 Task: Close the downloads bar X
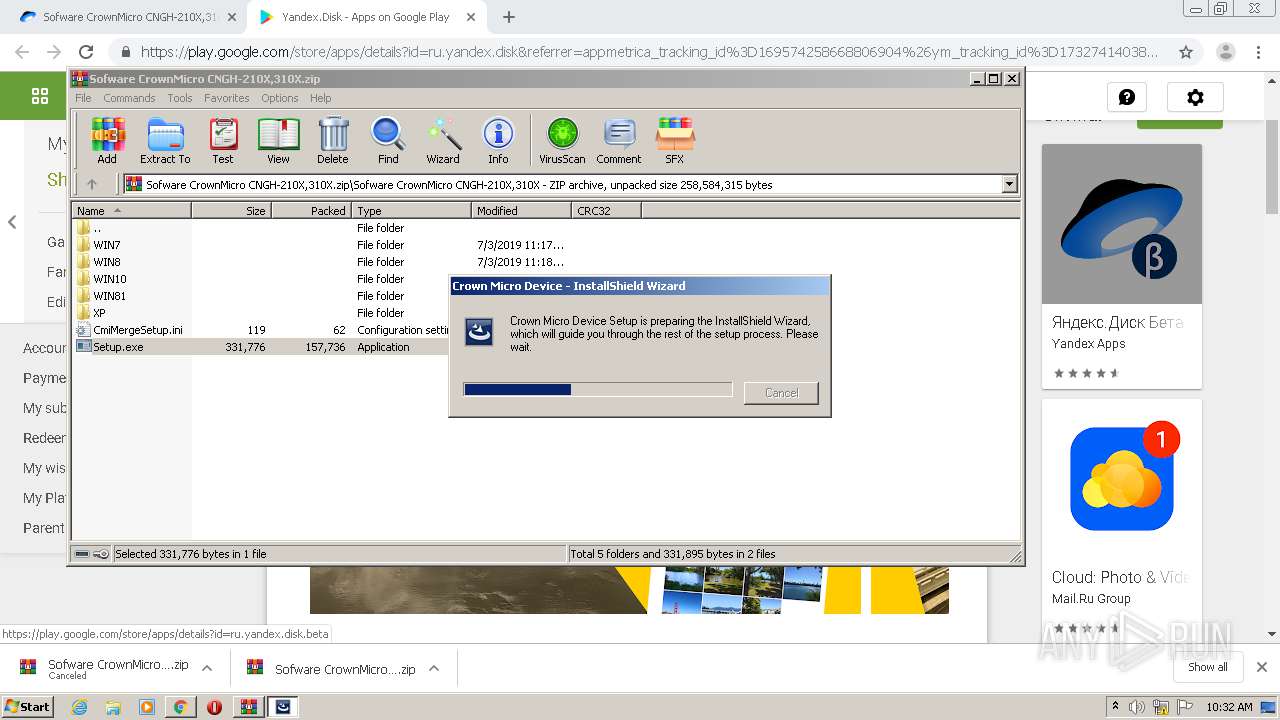tap(1261, 667)
